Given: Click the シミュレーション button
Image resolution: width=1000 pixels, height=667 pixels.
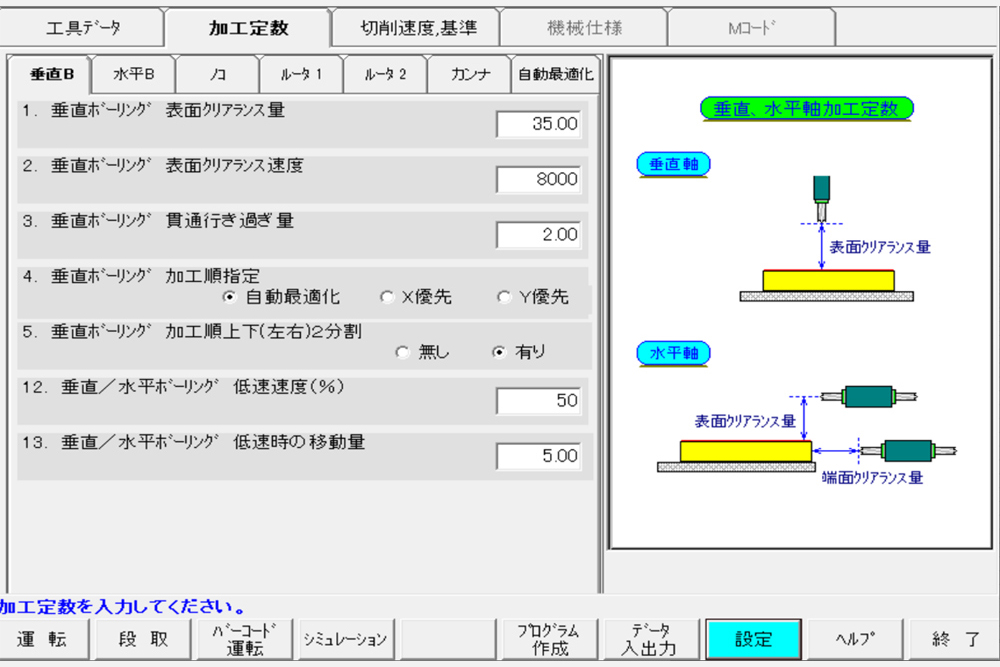Looking at the screenshot, I should coord(345,640).
